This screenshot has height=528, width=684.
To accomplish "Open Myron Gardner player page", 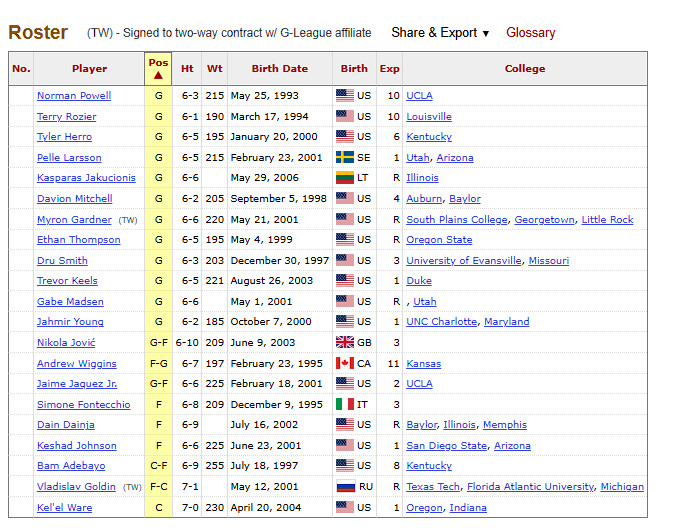I will point(74,219).
